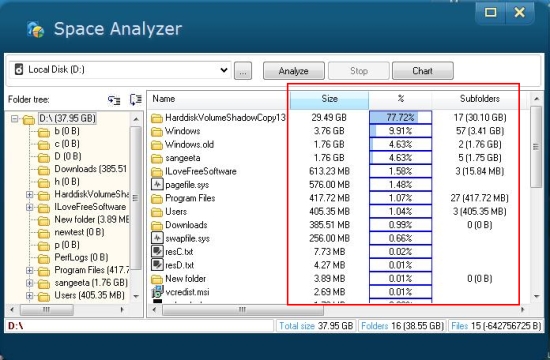The image size is (550, 360).
Task: Click the file list vertical scrollbar thumb
Action: tap(536, 147)
